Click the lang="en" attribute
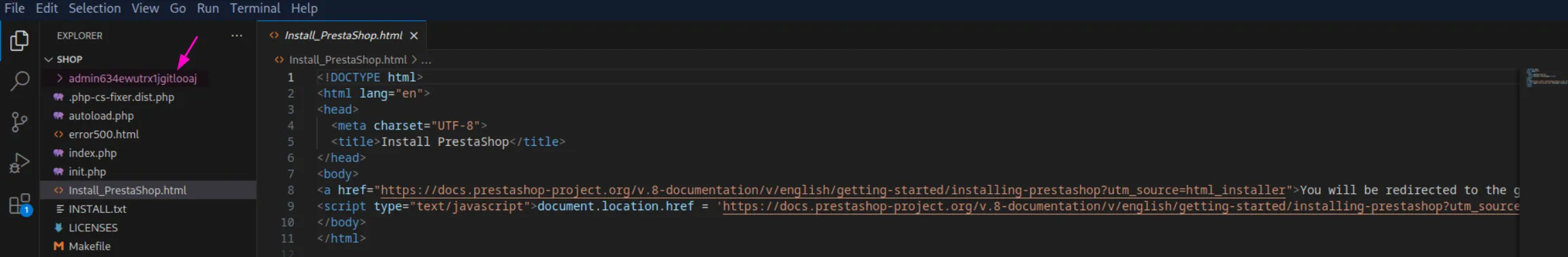This screenshot has height=257, width=1568. pos(391,94)
